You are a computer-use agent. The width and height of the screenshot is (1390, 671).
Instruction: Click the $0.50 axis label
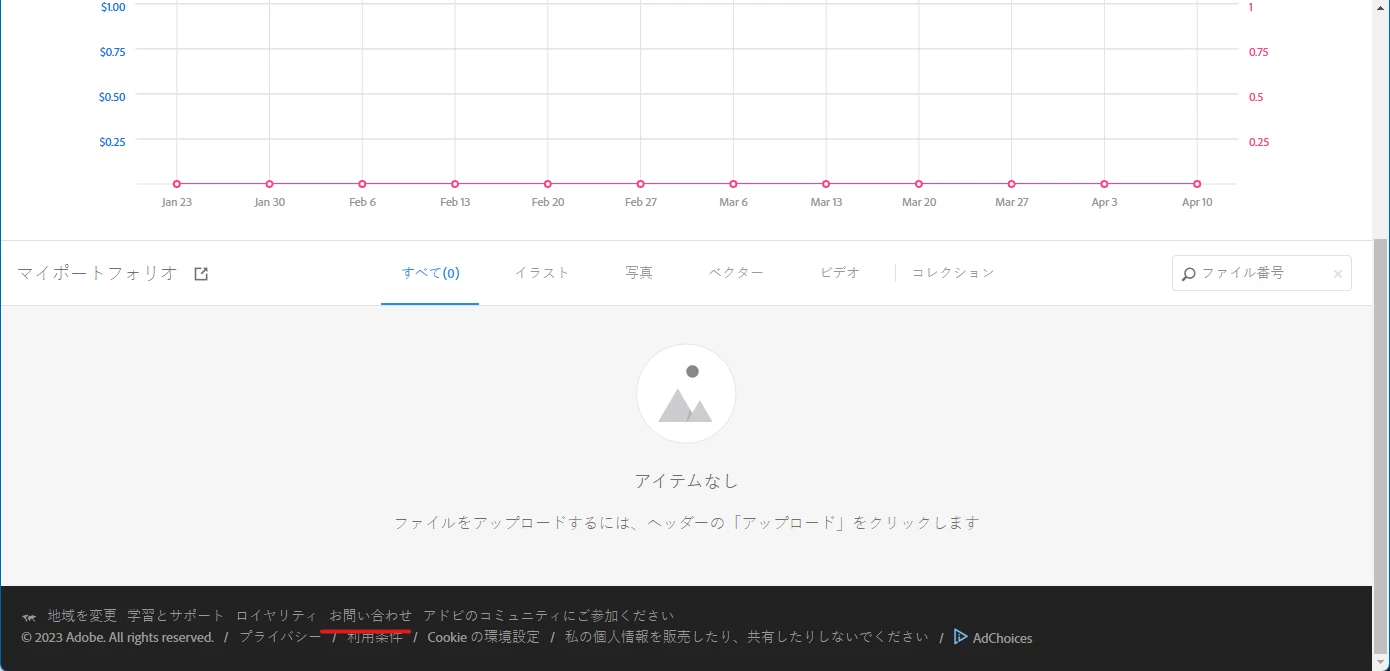(113, 97)
